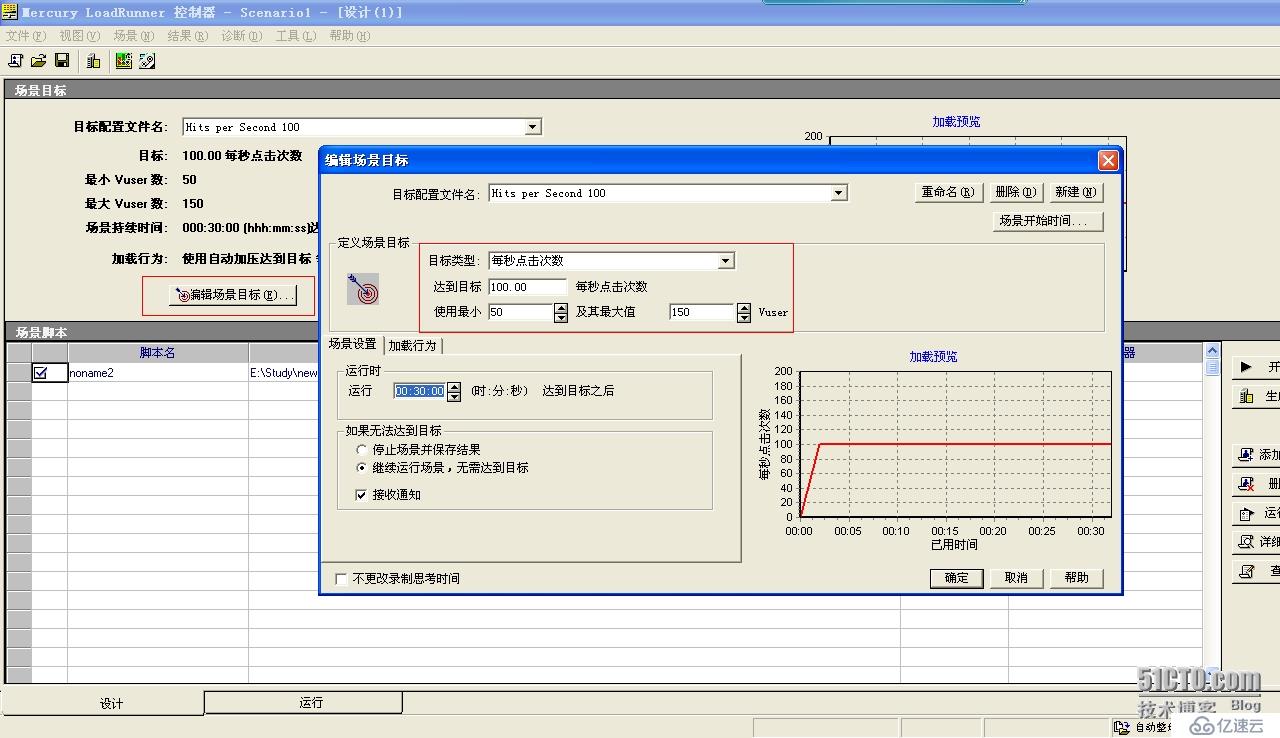
Task: Switch to the 加载行为 tab
Action: tap(412, 345)
